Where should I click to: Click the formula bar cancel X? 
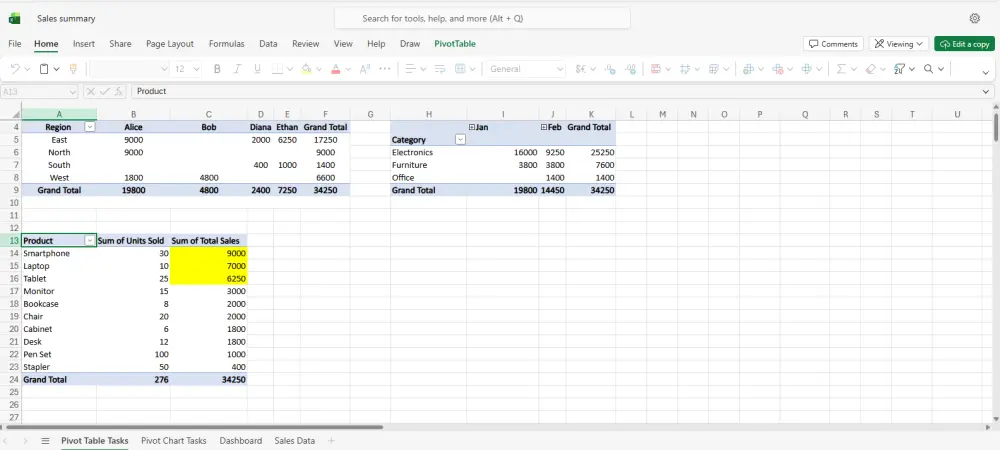tap(91, 92)
